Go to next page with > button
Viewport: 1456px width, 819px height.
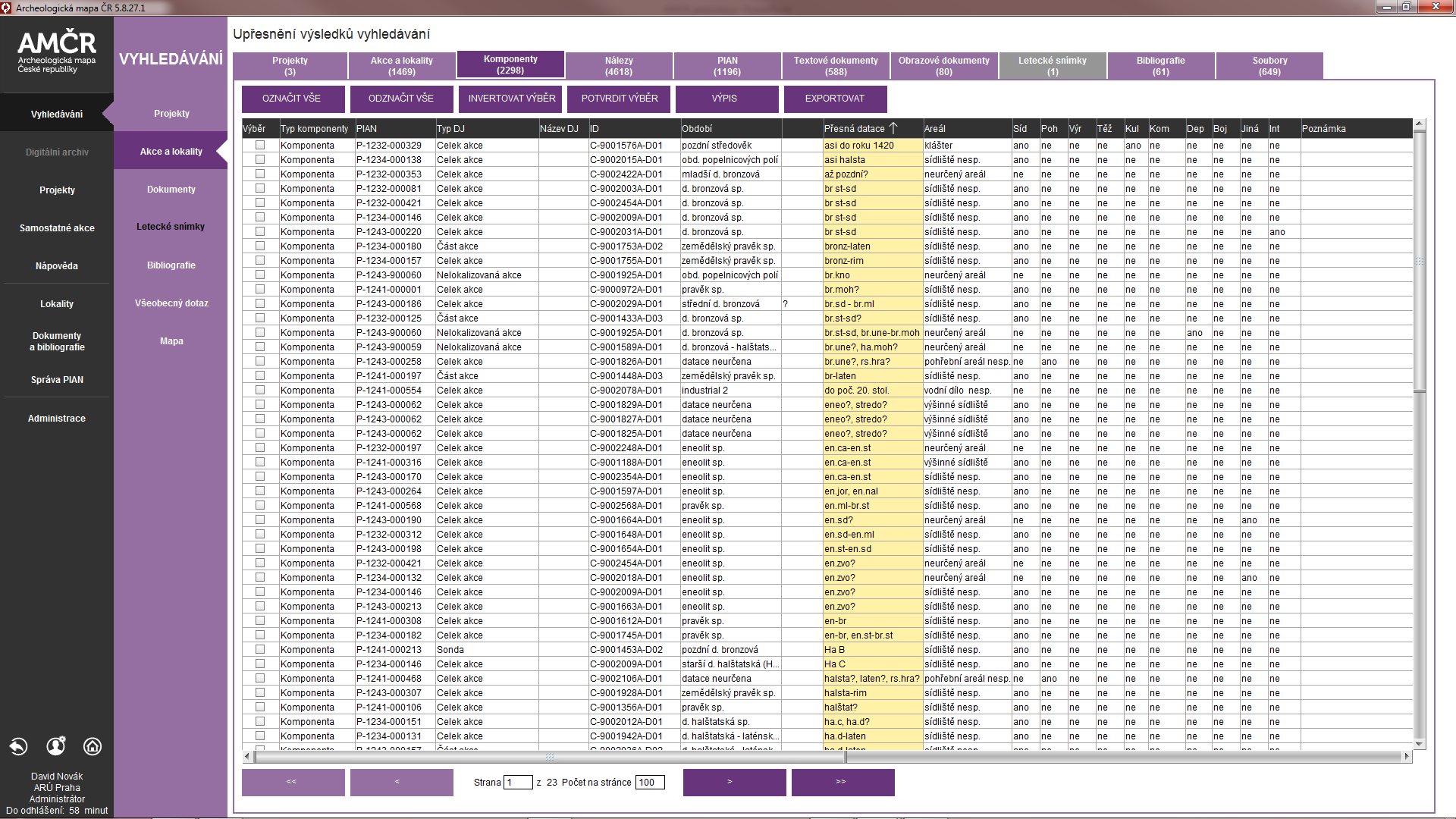(735, 782)
